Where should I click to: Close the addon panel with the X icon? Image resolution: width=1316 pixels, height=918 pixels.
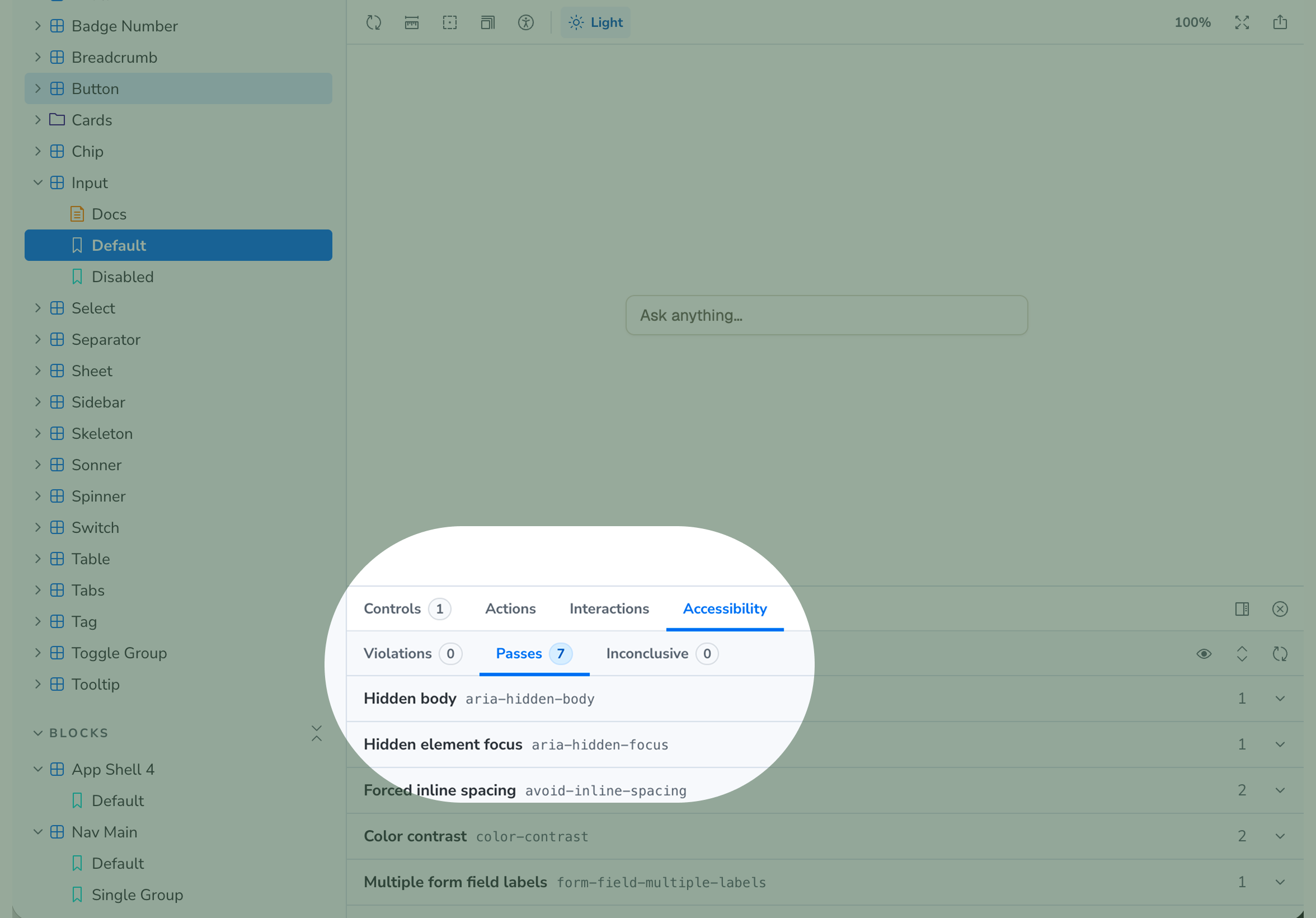(1280, 609)
